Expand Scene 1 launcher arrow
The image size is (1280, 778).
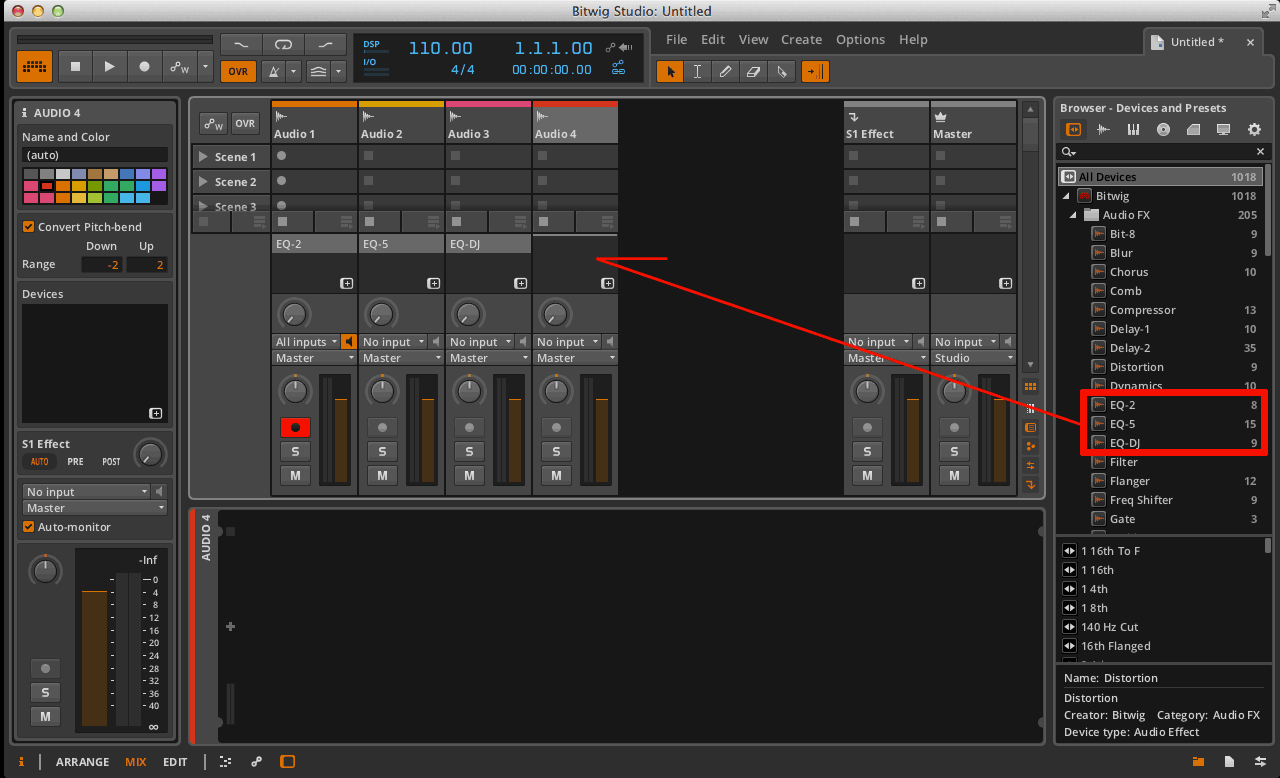[203, 157]
